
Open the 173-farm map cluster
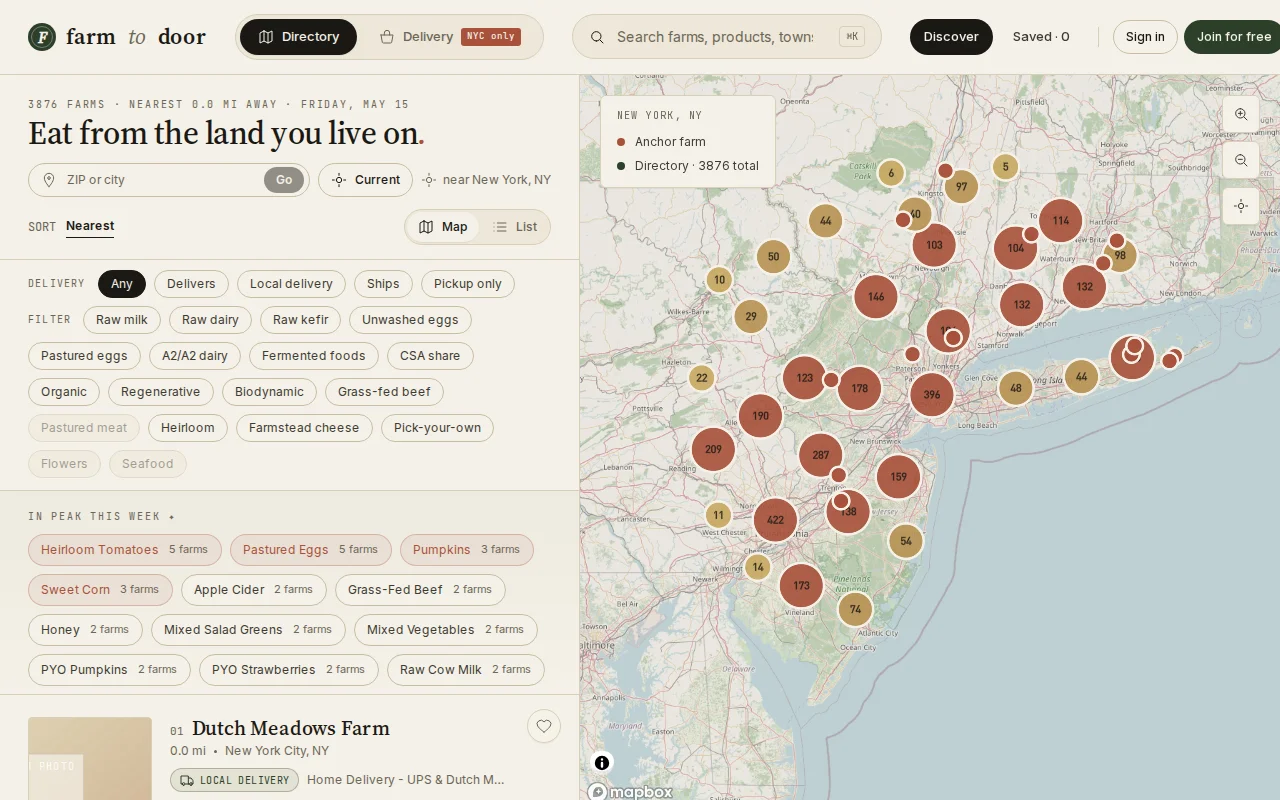801,586
